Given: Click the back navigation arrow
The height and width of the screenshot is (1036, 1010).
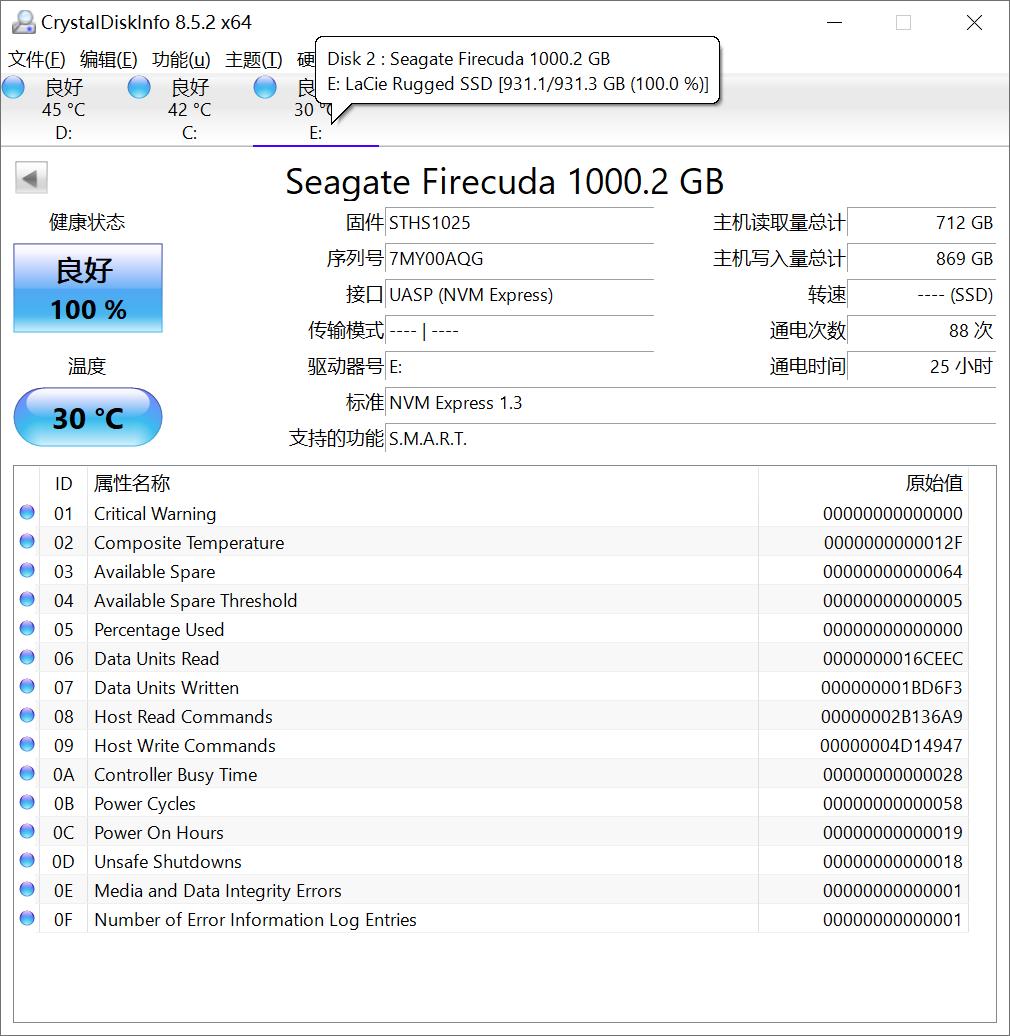Looking at the screenshot, I should [x=30, y=177].
